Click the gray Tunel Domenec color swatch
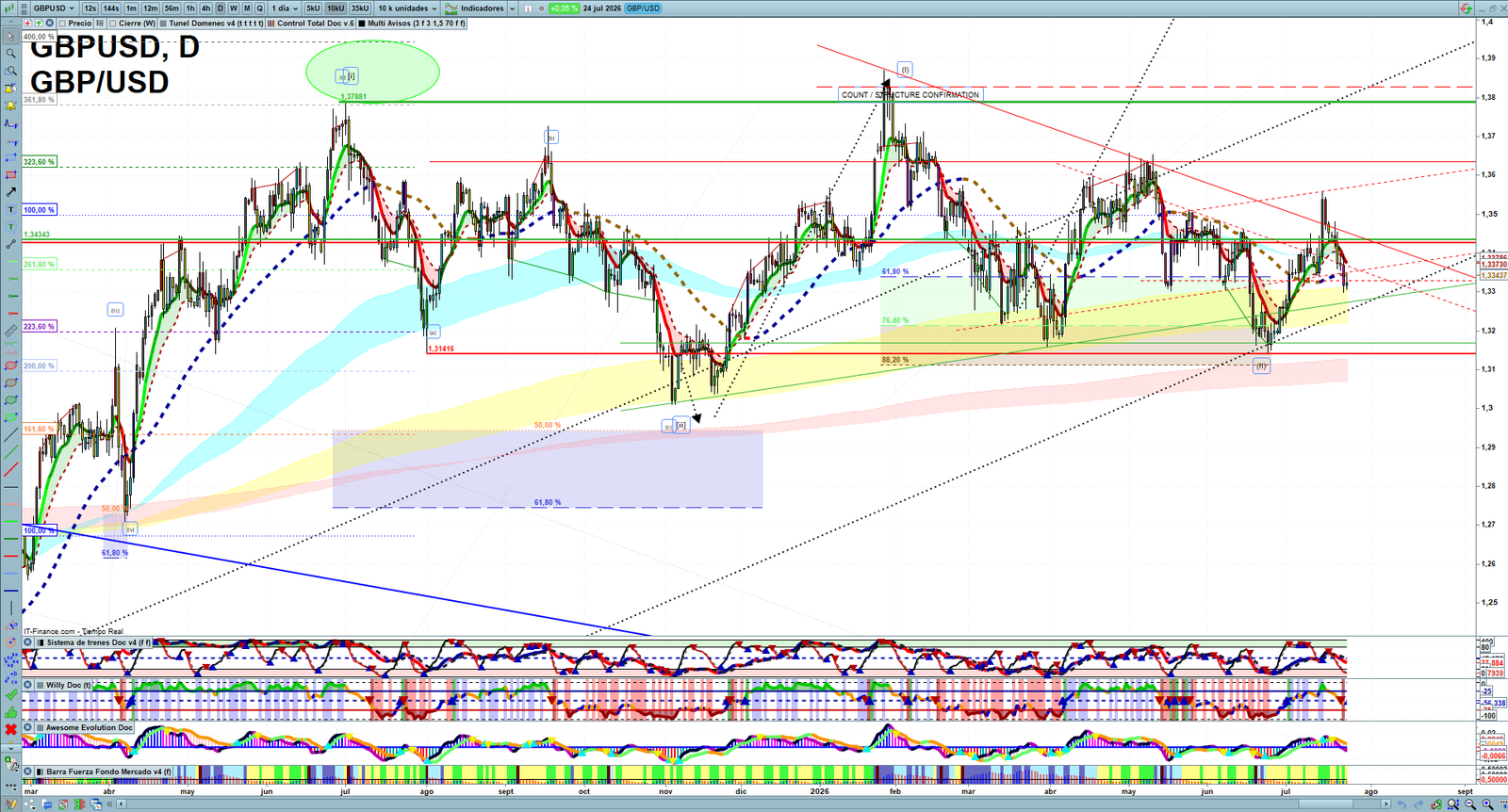 click(163, 24)
